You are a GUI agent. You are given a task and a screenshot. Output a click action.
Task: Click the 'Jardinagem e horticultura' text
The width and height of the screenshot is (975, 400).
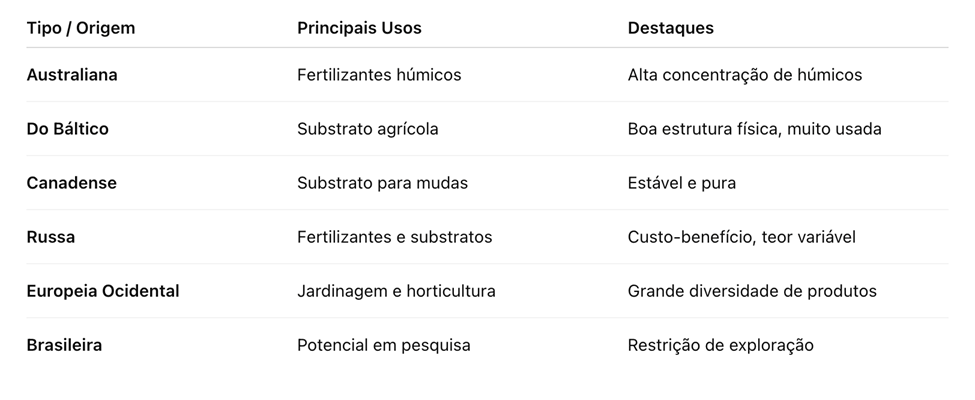tap(396, 291)
